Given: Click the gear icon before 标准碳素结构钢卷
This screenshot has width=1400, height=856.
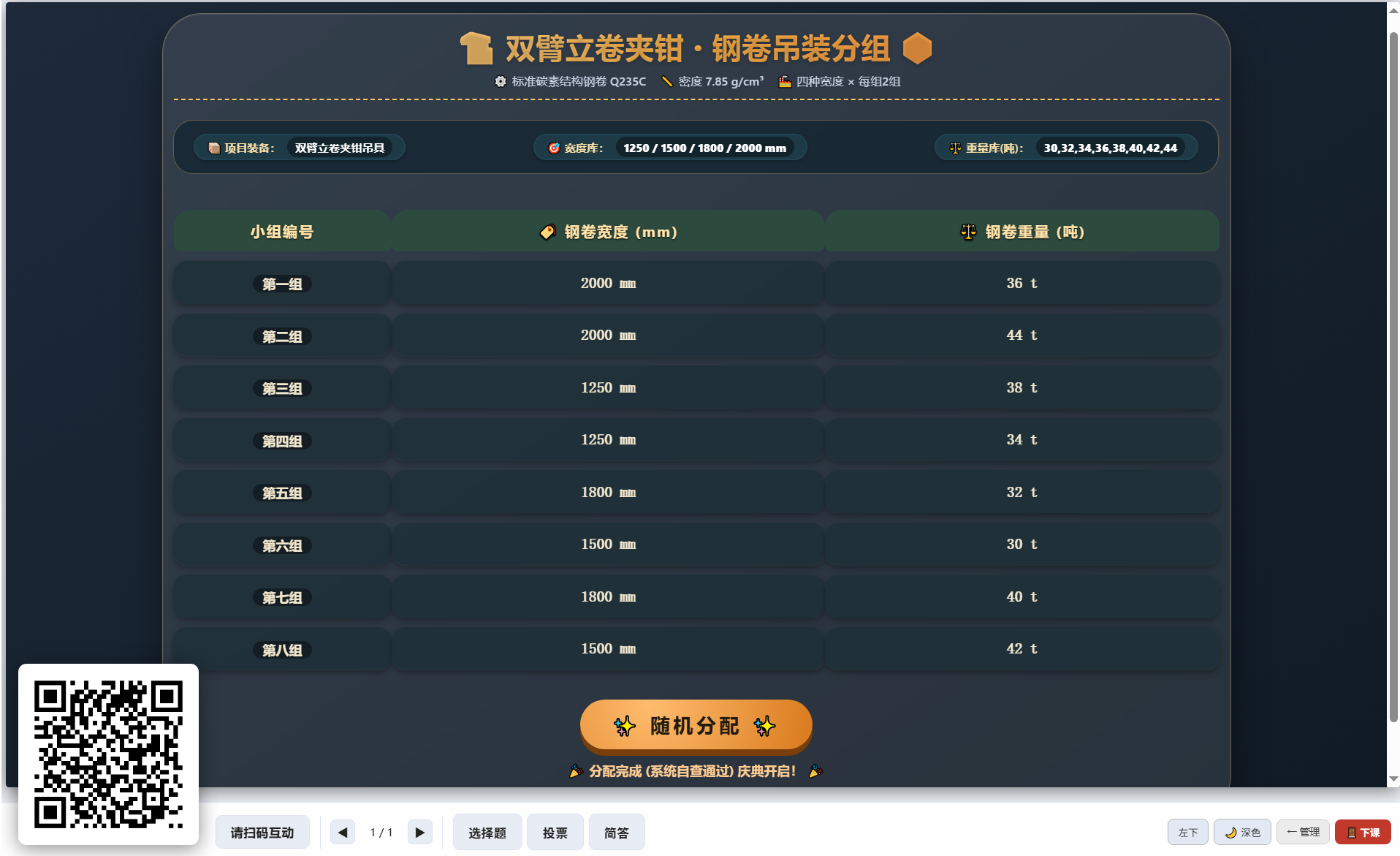Looking at the screenshot, I should 500,81.
